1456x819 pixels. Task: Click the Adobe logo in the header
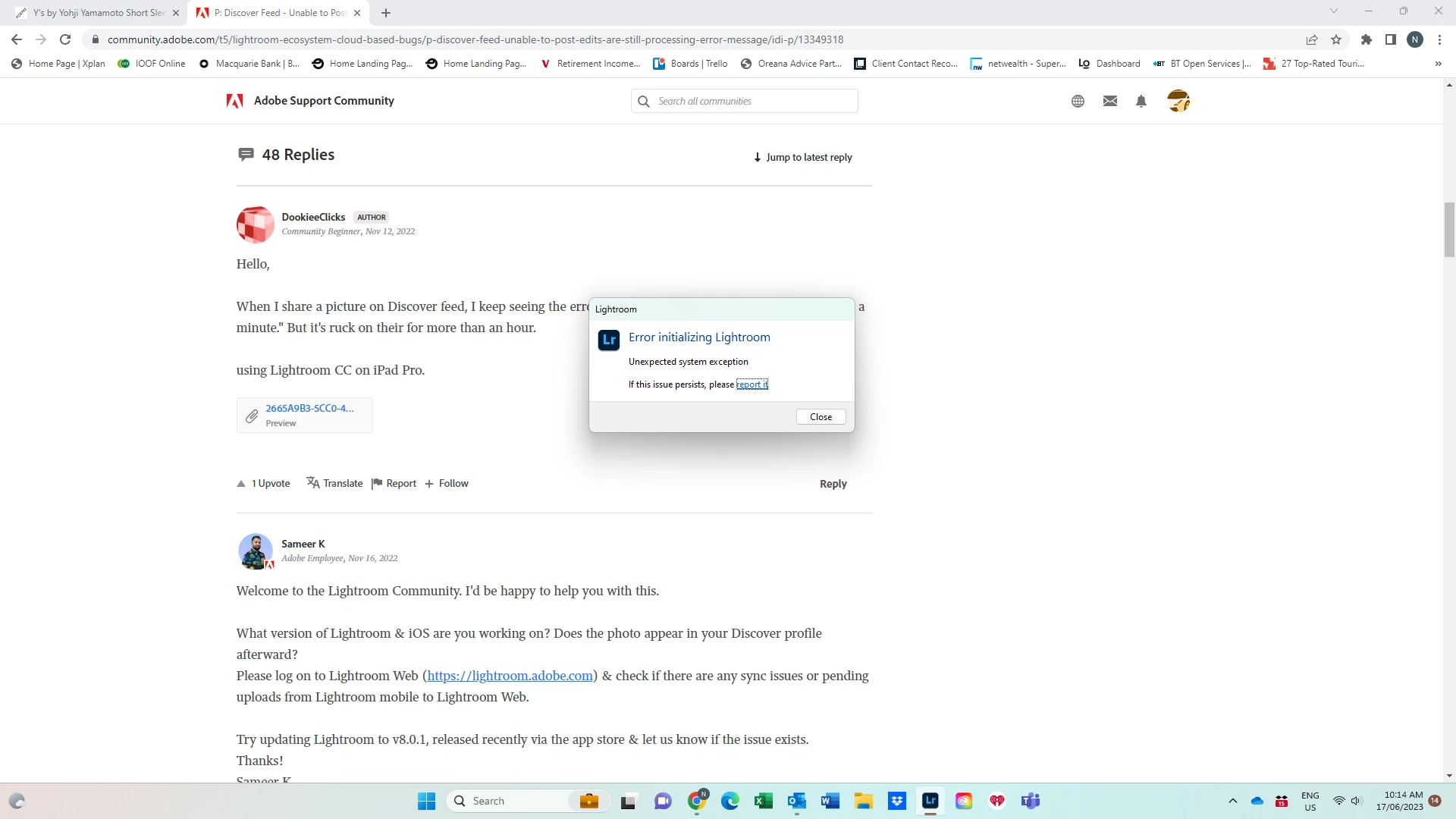click(x=234, y=101)
